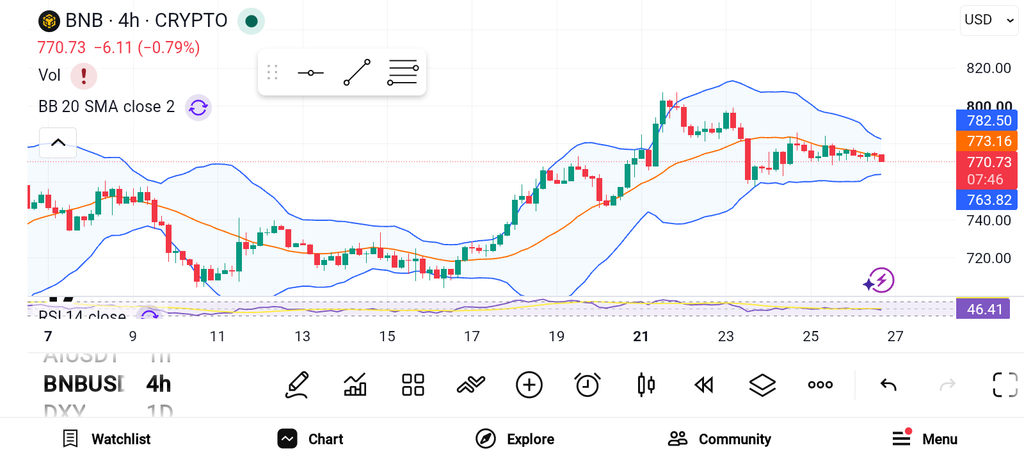Click date 21 on the time axis

pos(641,336)
